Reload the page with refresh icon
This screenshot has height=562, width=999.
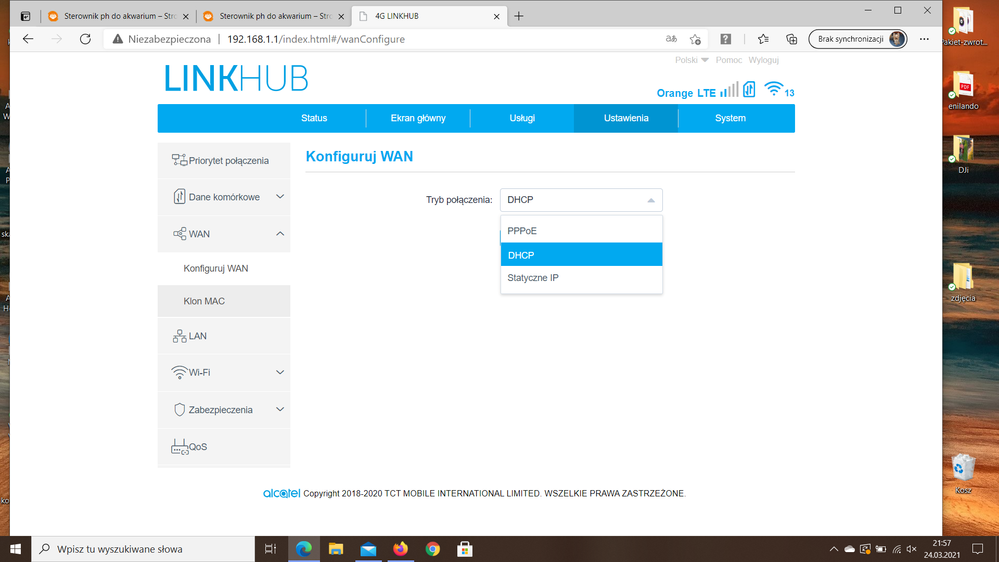click(85, 39)
